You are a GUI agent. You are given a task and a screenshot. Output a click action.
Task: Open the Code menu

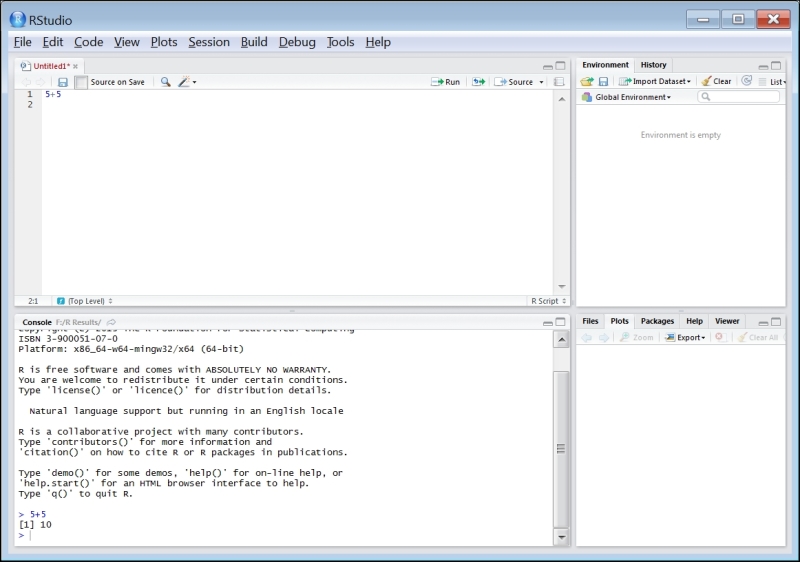coord(89,42)
